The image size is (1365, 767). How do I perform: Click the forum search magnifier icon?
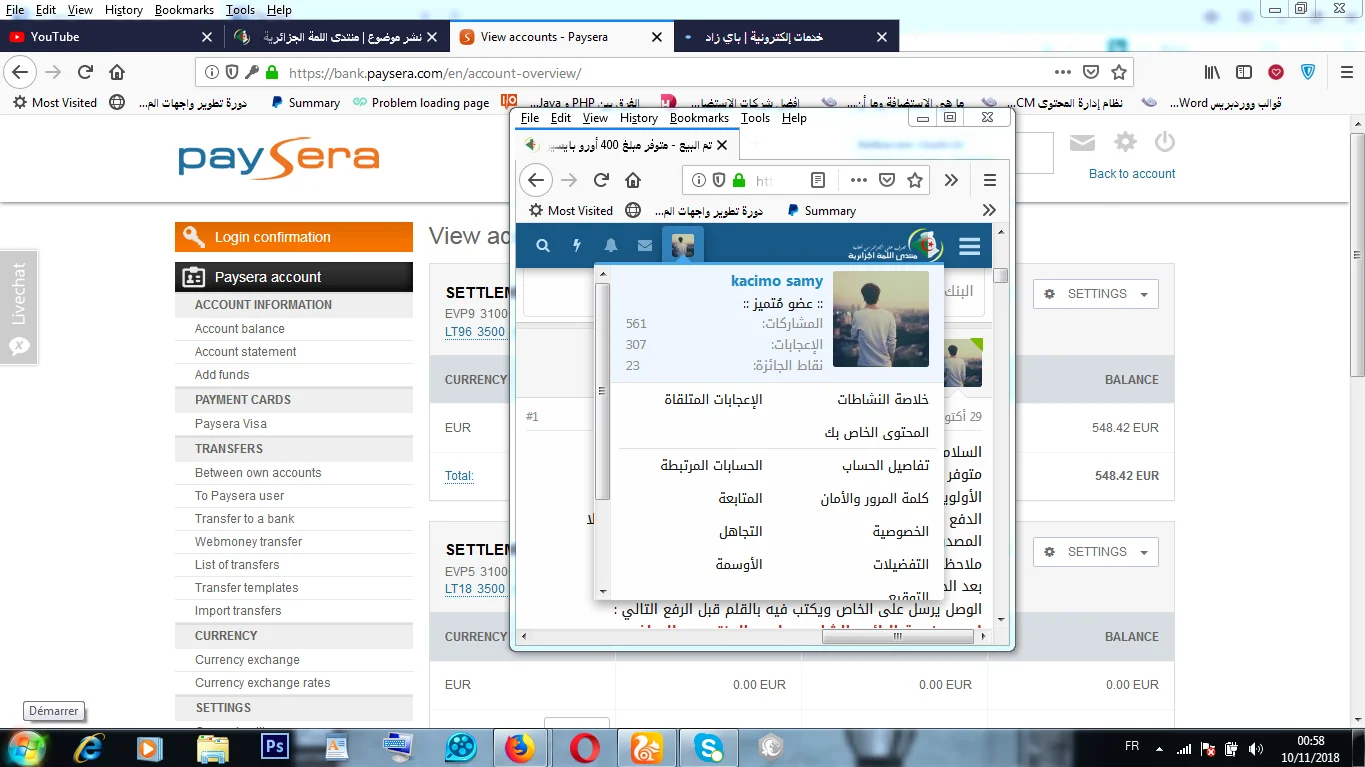coord(542,246)
